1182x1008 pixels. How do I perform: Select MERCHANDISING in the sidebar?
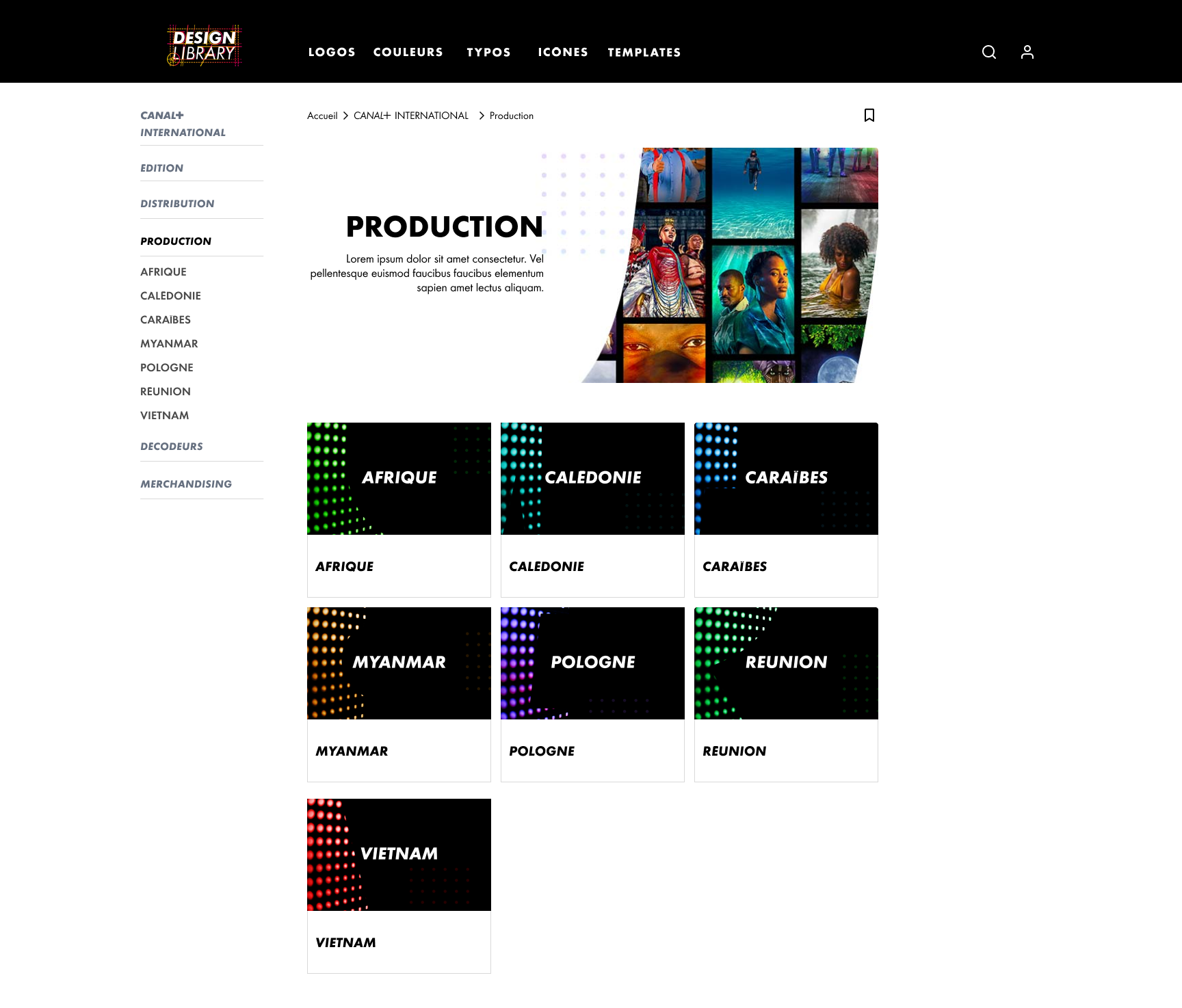pos(186,484)
